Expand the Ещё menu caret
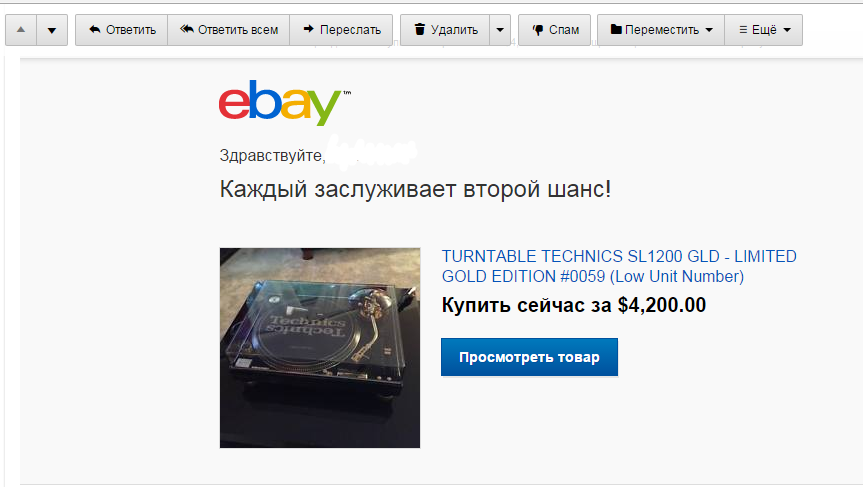Screen dimensions: 863x487 (787, 30)
